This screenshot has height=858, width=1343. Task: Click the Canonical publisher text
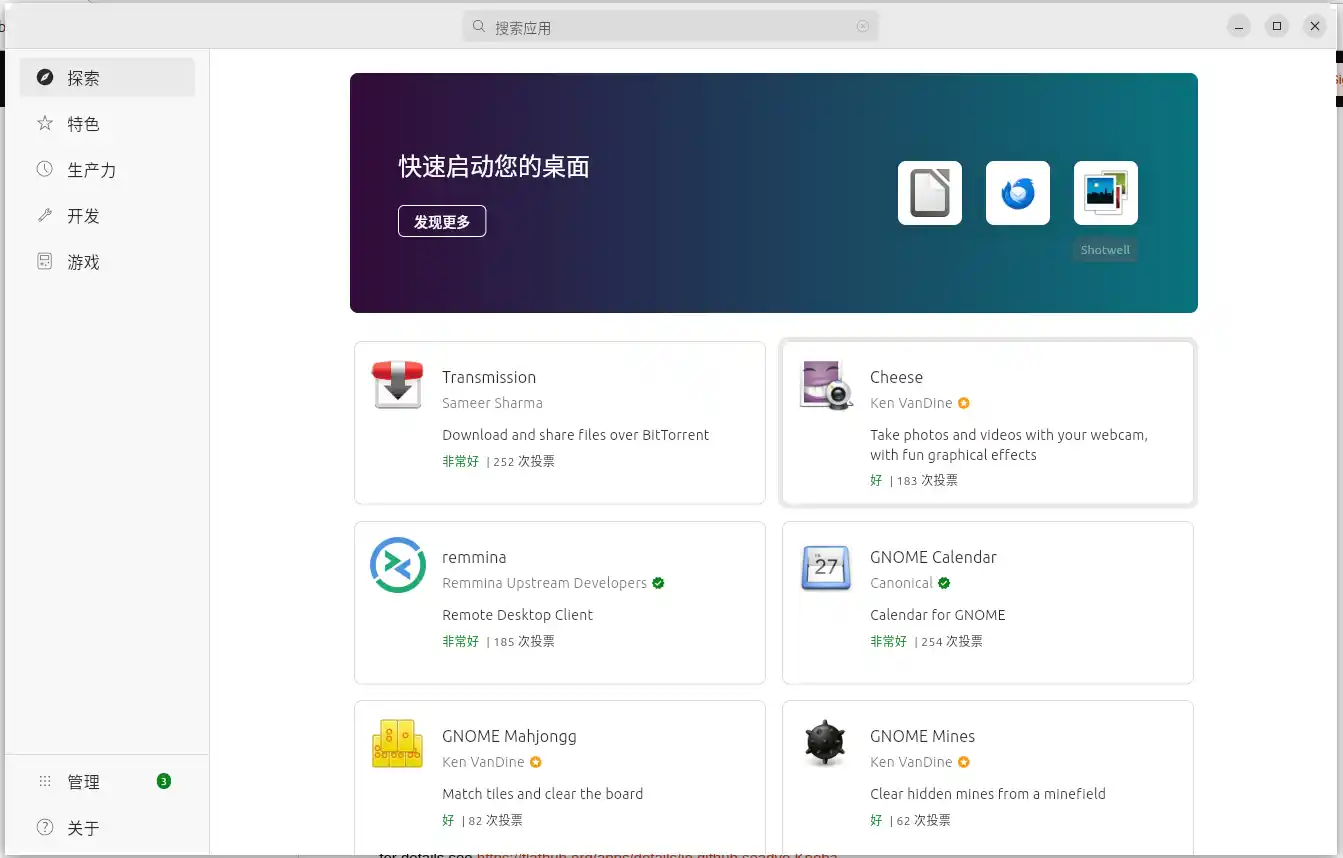901,583
